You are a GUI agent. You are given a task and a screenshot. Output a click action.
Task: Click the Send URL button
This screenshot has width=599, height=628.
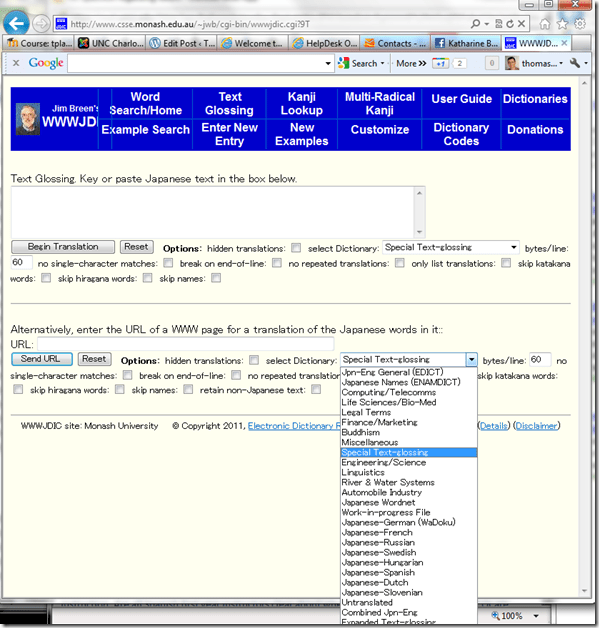click(41, 359)
